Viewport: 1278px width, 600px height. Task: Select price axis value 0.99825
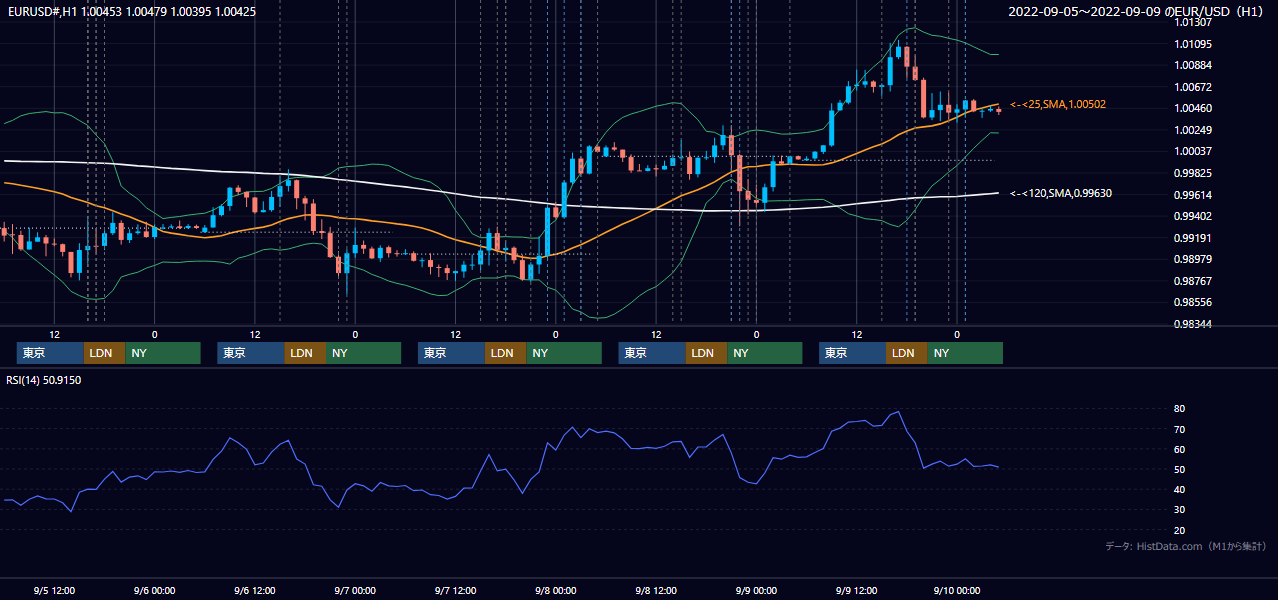tap(1193, 173)
